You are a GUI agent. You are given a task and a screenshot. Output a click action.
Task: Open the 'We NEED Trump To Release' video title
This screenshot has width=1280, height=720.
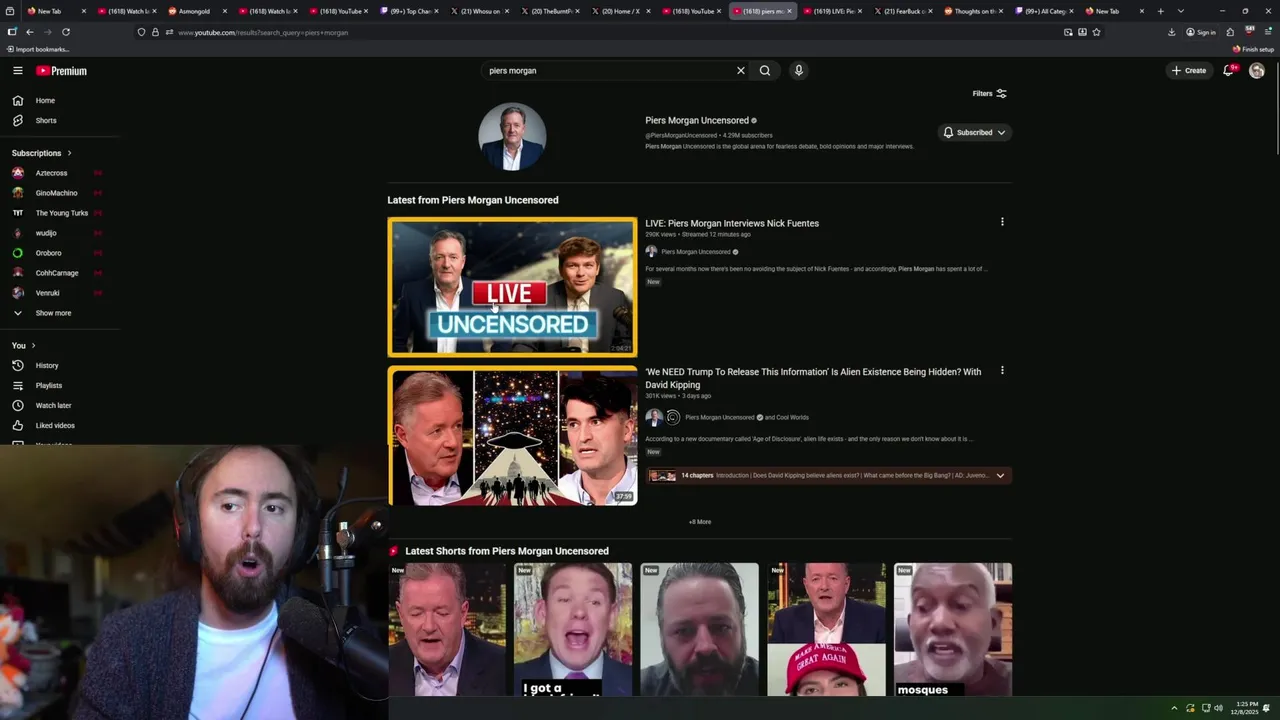pos(813,378)
